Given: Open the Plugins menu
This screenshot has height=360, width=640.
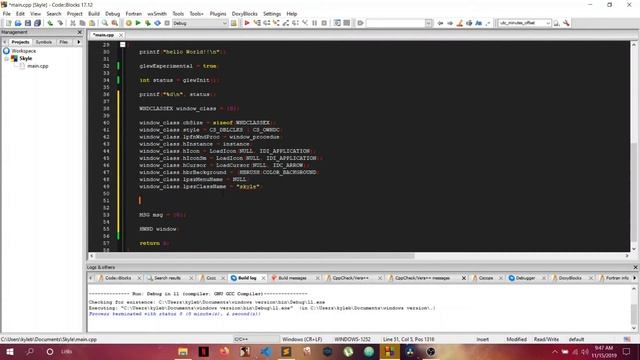Looking at the screenshot, I should point(218,13).
